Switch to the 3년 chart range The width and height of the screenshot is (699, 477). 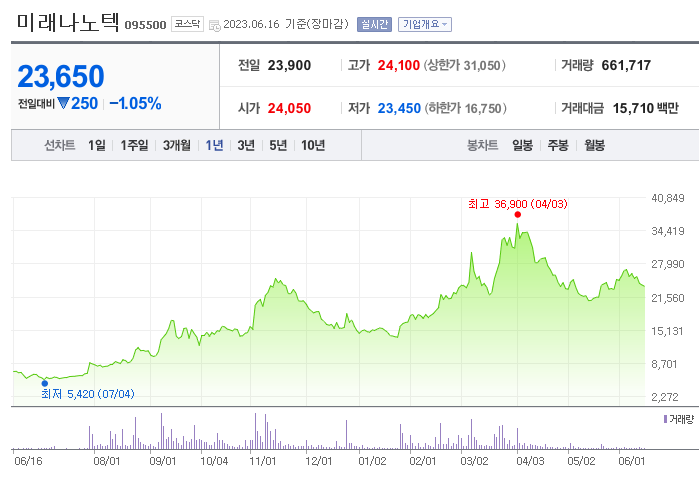coord(246,145)
